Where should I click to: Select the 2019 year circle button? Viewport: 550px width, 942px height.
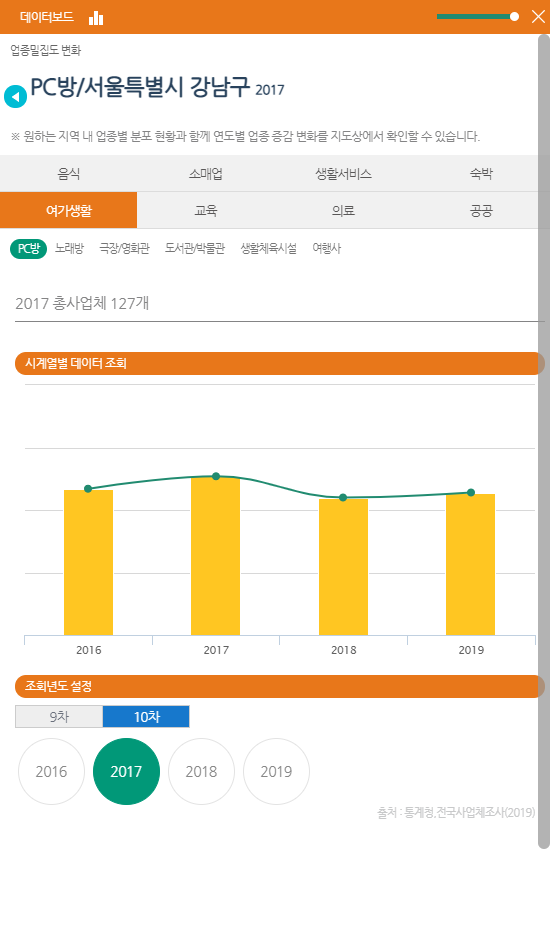(x=276, y=771)
